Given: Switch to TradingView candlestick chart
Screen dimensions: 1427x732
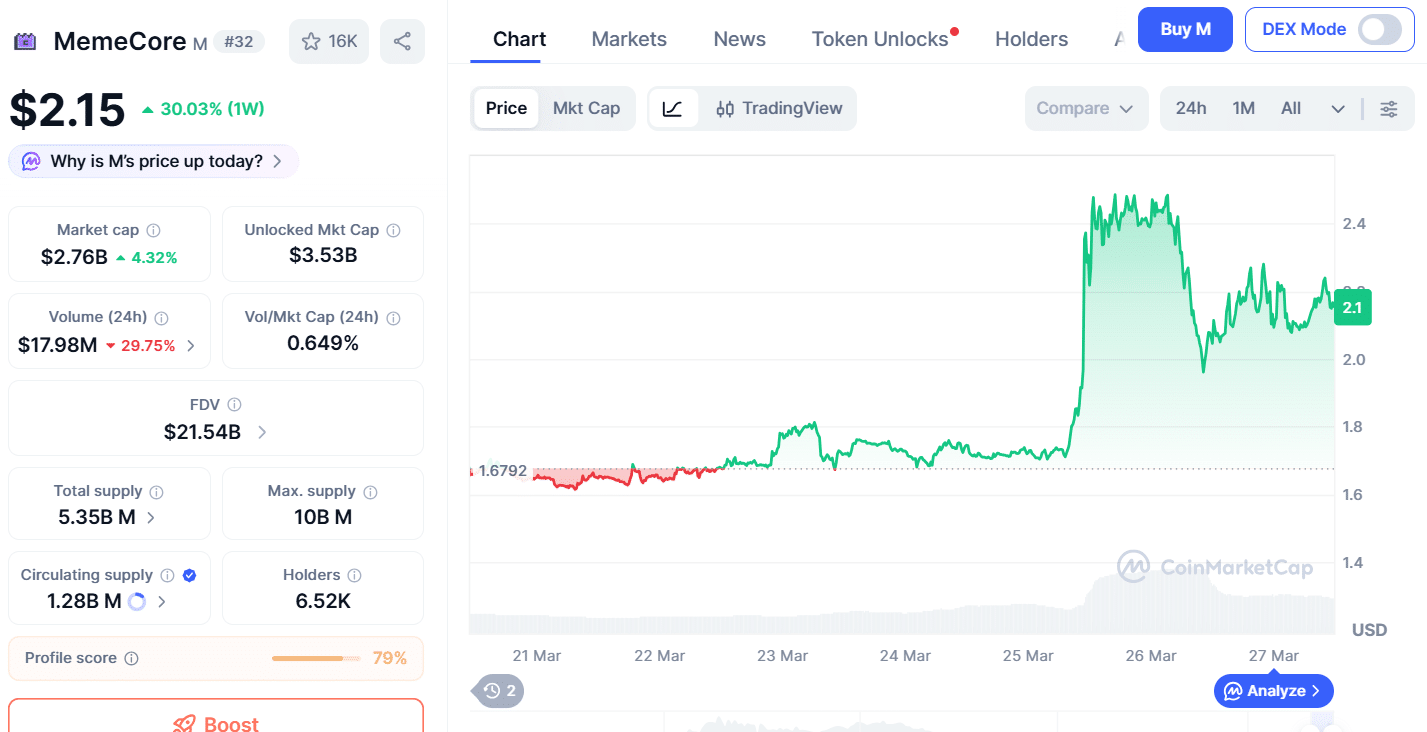Looking at the screenshot, I should tap(779, 108).
